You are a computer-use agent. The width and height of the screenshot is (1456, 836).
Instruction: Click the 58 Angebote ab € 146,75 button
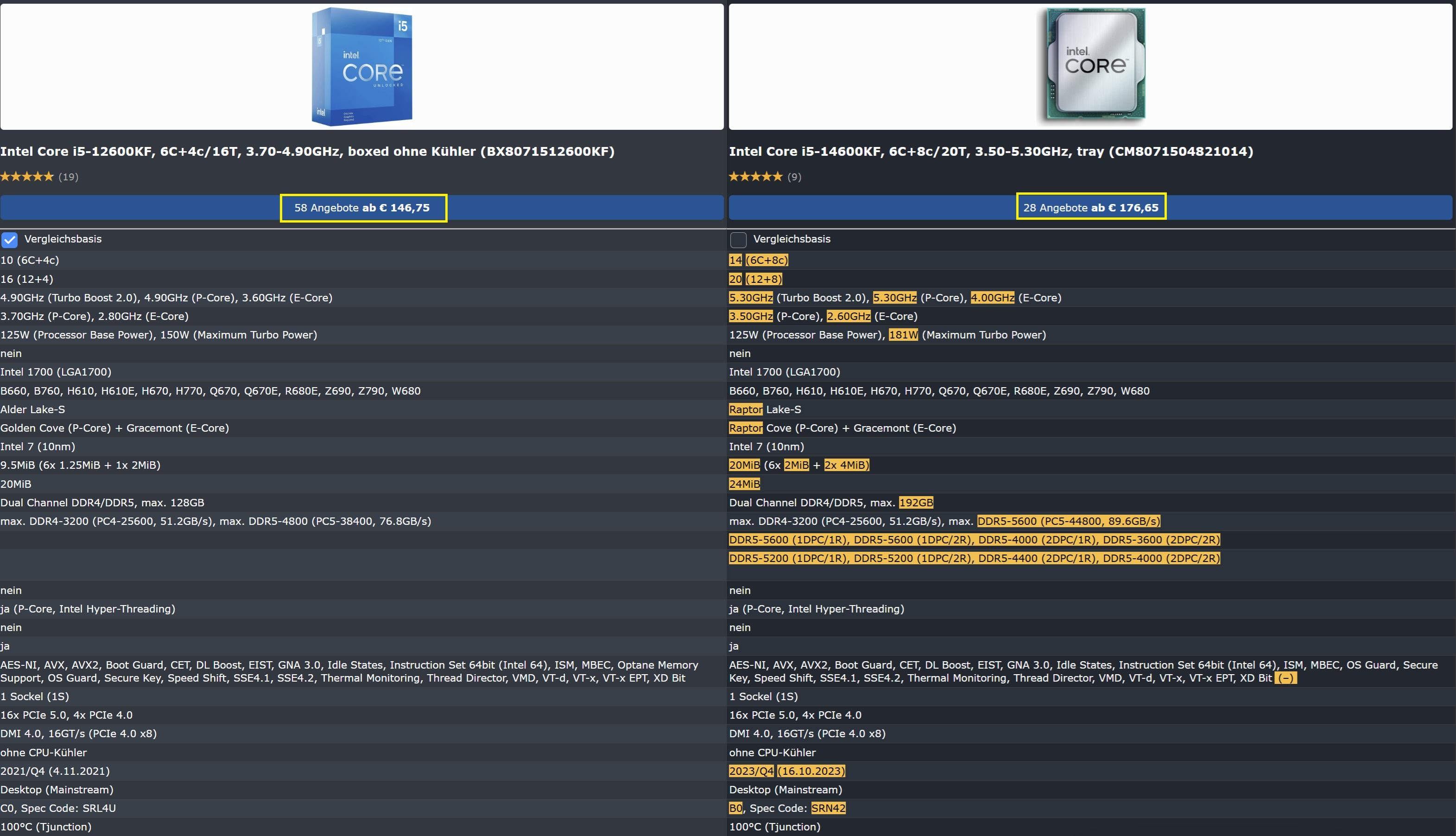click(362, 208)
